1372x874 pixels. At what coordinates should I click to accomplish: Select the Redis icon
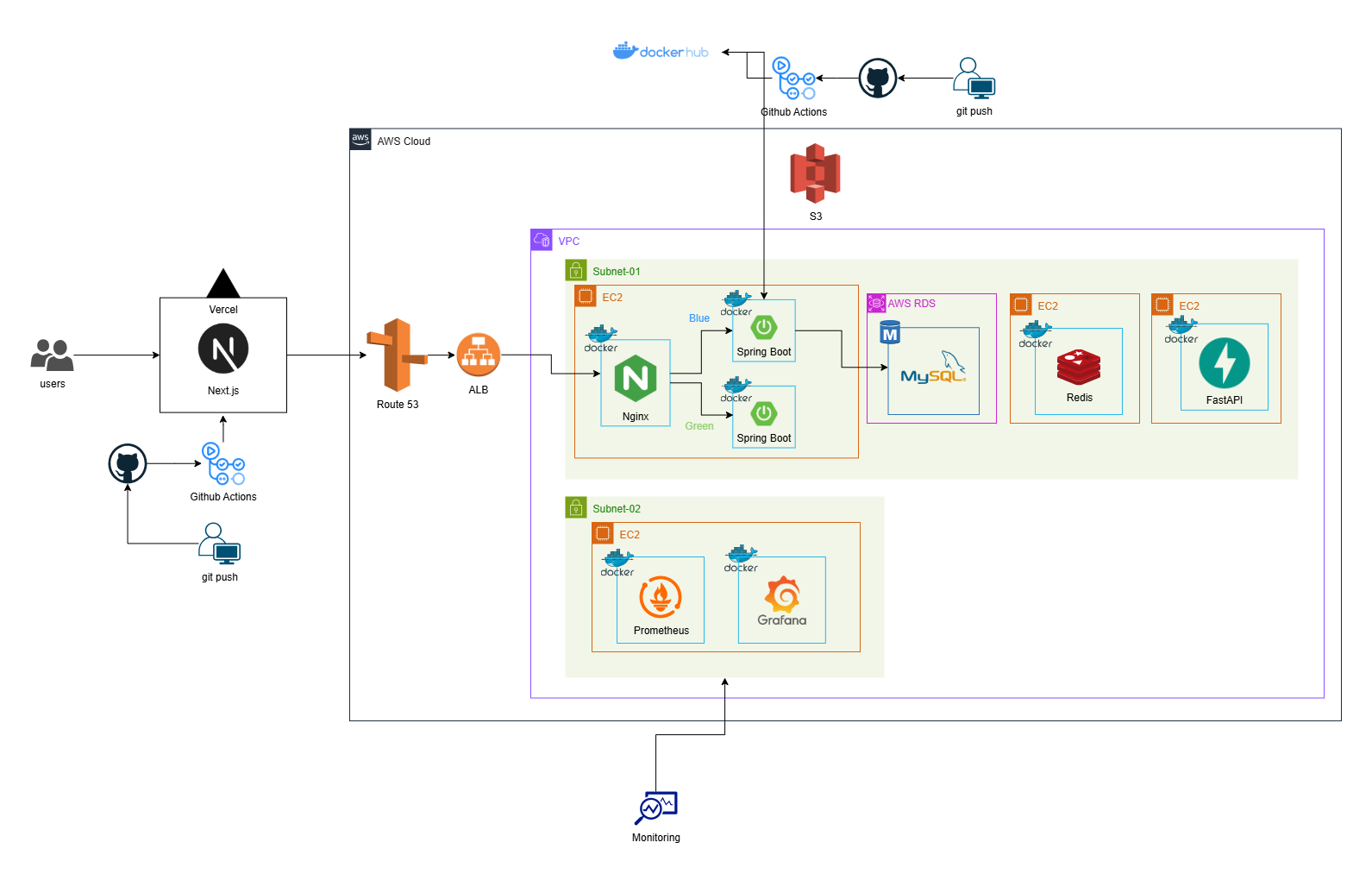1079,368
